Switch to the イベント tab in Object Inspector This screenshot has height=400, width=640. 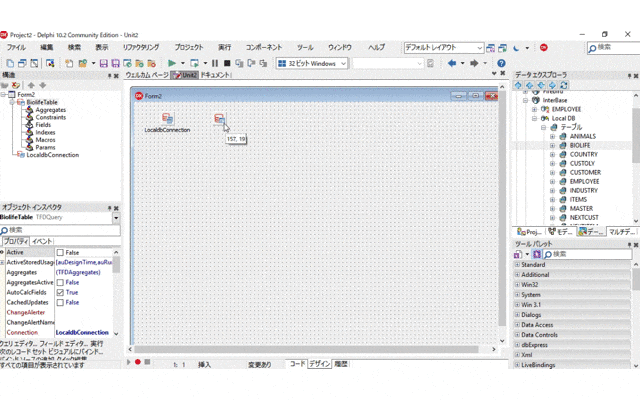(x=42, y=241)
